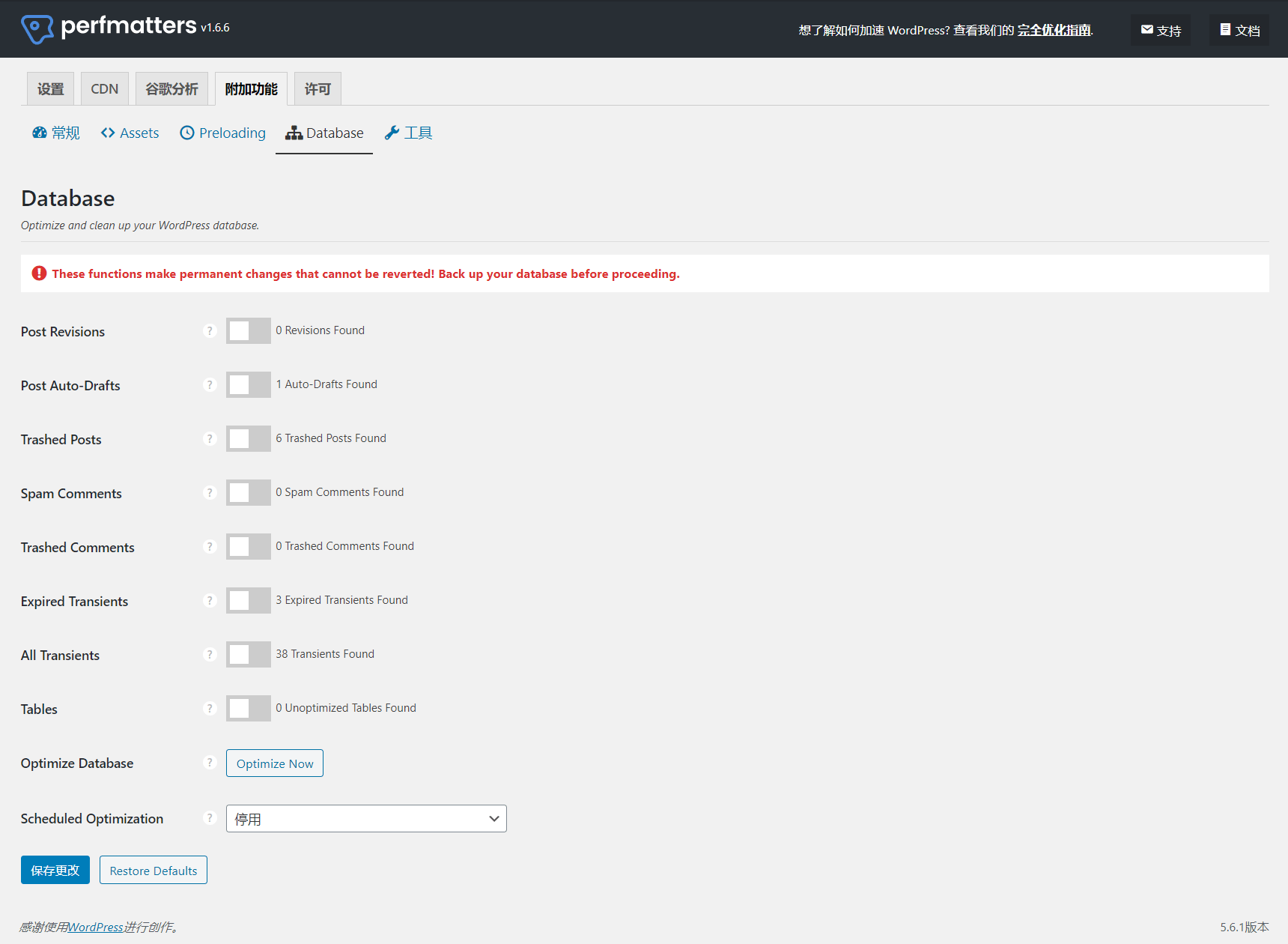This screenshot has height=944, width=1288.
Task: Click the Optimize Now button
Action: click(275, 763)
